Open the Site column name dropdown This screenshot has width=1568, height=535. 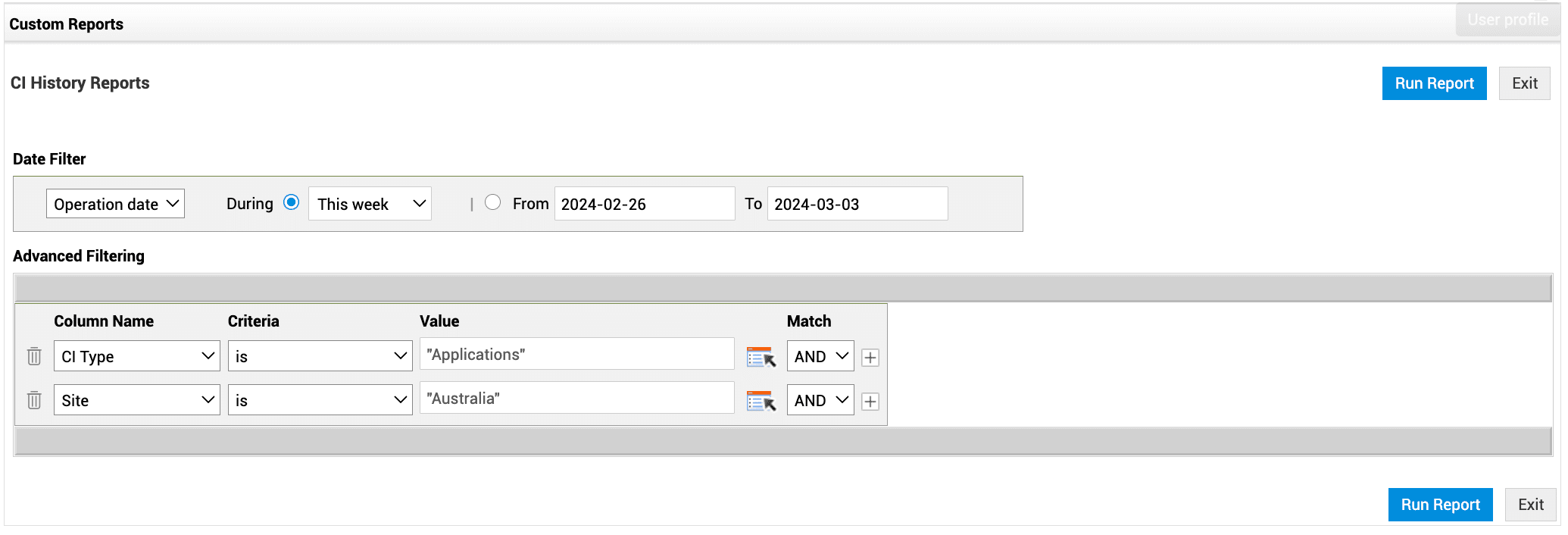[x=136, y=400]
